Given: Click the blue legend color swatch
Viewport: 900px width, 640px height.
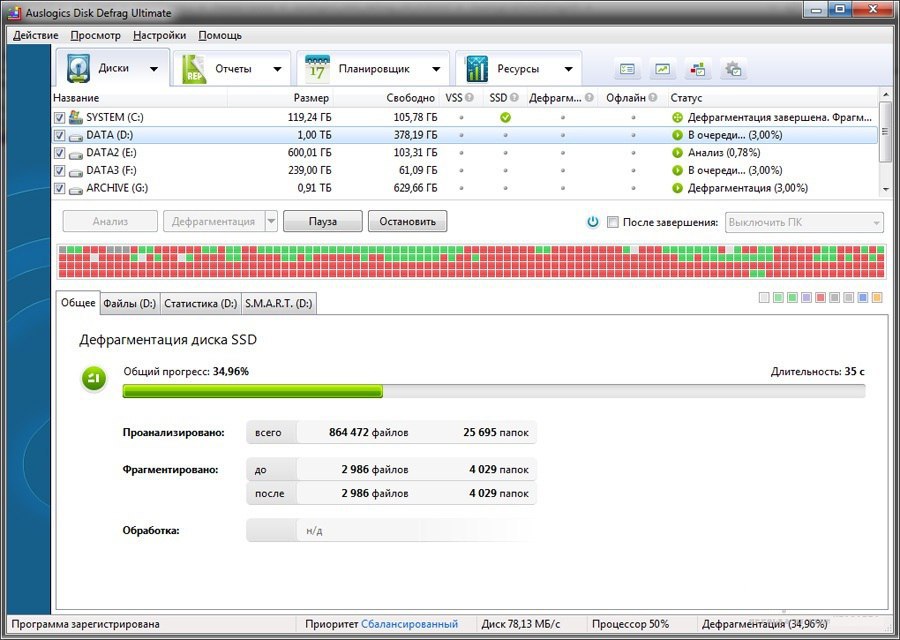Looking at the screenshot, I should 863,297.
